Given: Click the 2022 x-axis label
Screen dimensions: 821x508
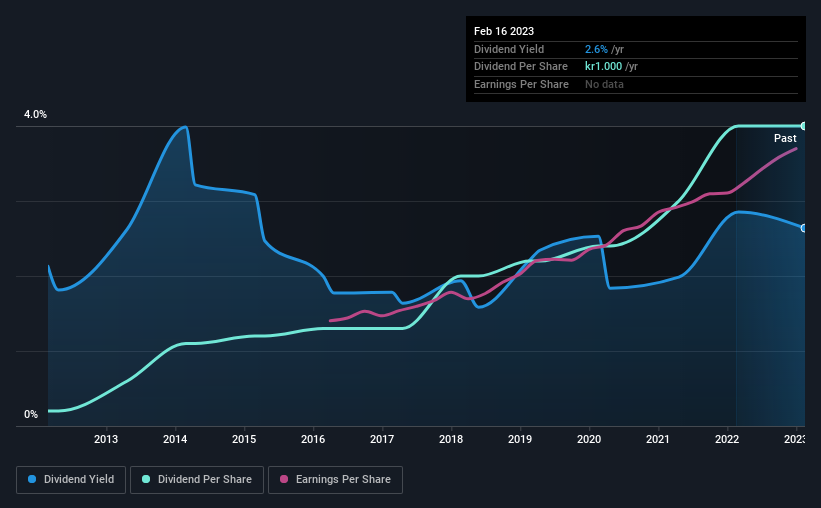Looking at the screenshot, I should coord(727,439).
